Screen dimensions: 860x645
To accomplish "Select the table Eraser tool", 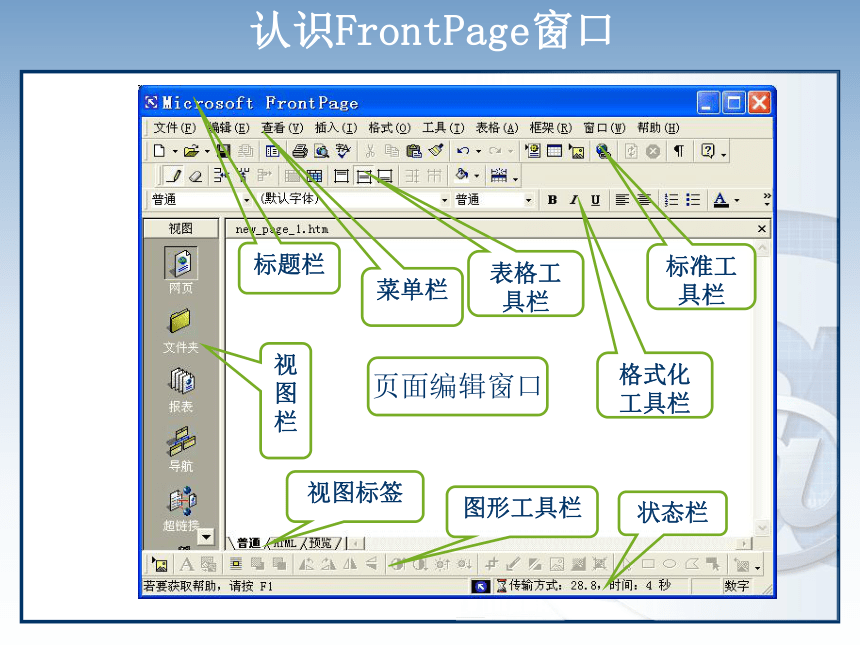I will (x=196, y=176).
